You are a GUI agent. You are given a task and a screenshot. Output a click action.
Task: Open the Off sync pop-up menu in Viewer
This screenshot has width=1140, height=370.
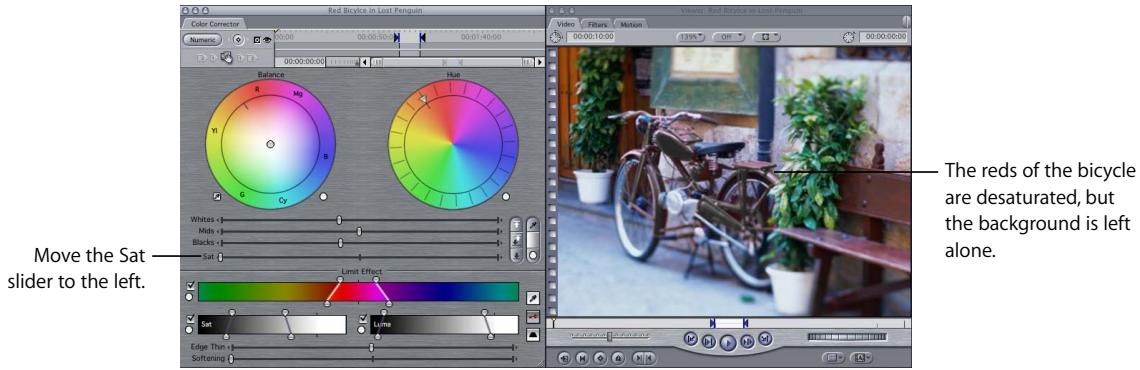pyautogui.click(x=728, y=36)
